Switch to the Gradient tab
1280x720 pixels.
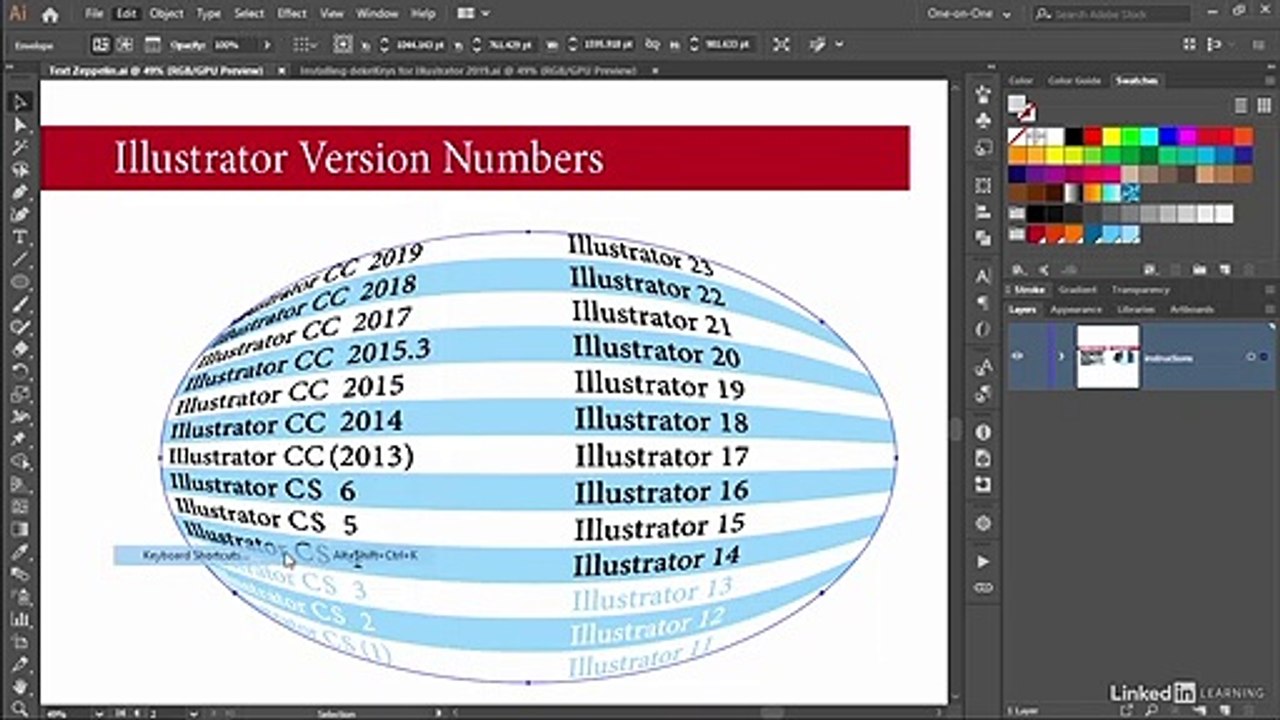pos(1077,290)
